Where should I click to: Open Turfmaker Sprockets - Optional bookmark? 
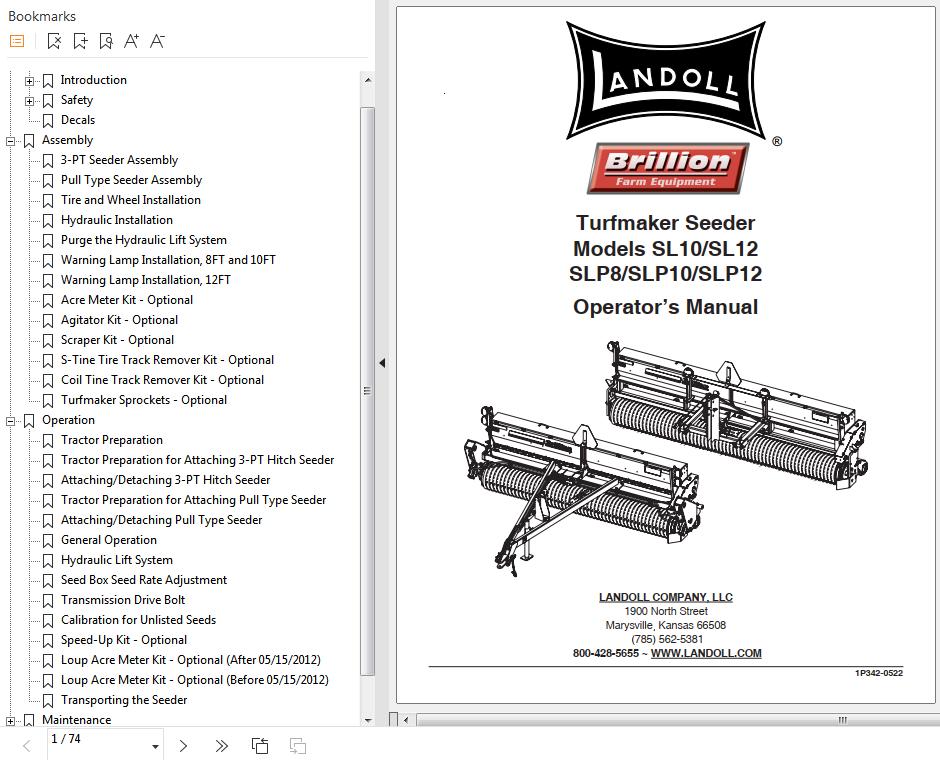tap(144, 400)
